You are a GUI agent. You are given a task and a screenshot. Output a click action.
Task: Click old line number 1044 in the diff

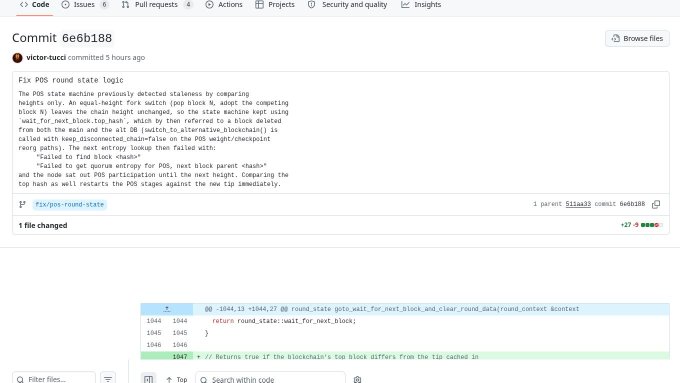click(154, 321)
